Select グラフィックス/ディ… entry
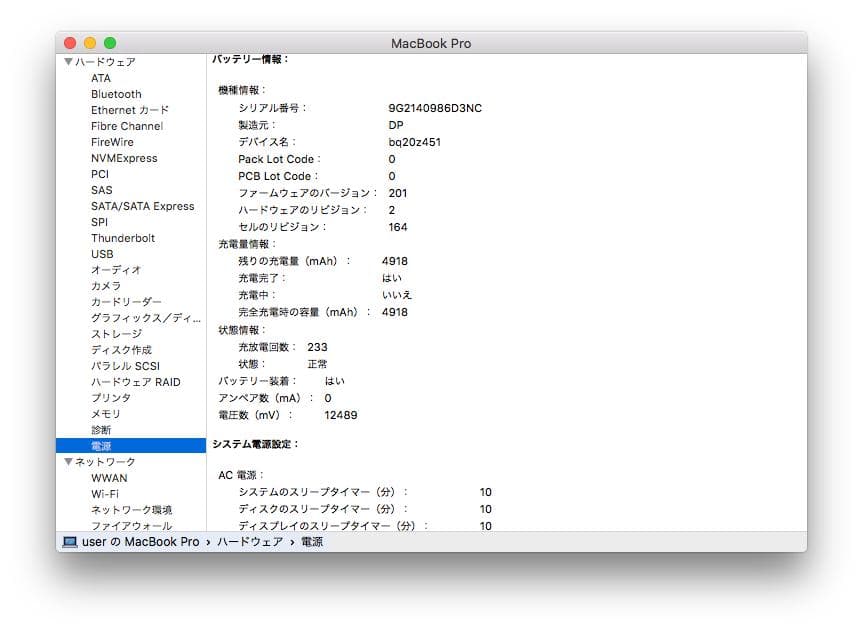This screenshot has height=632, width=863. coord(146,318)
